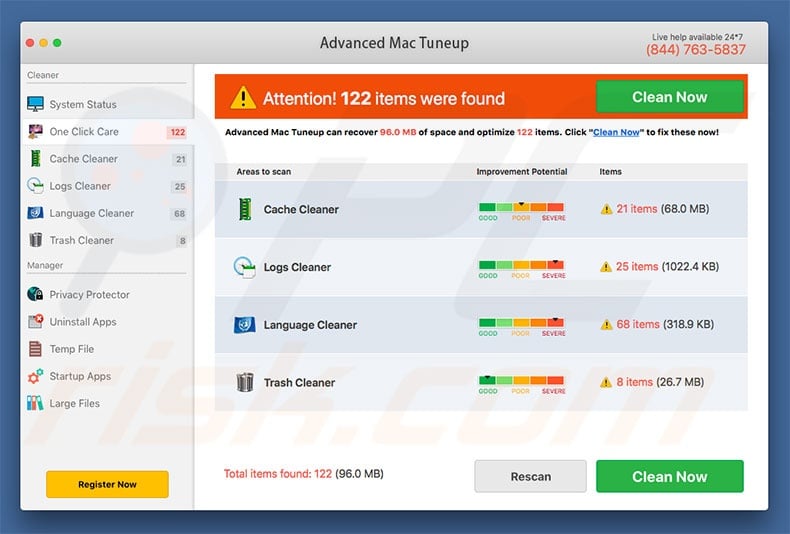Follow the blue "Clean Now" text link
This screenshot has height=534, width=790.
[x=616, y=132]
